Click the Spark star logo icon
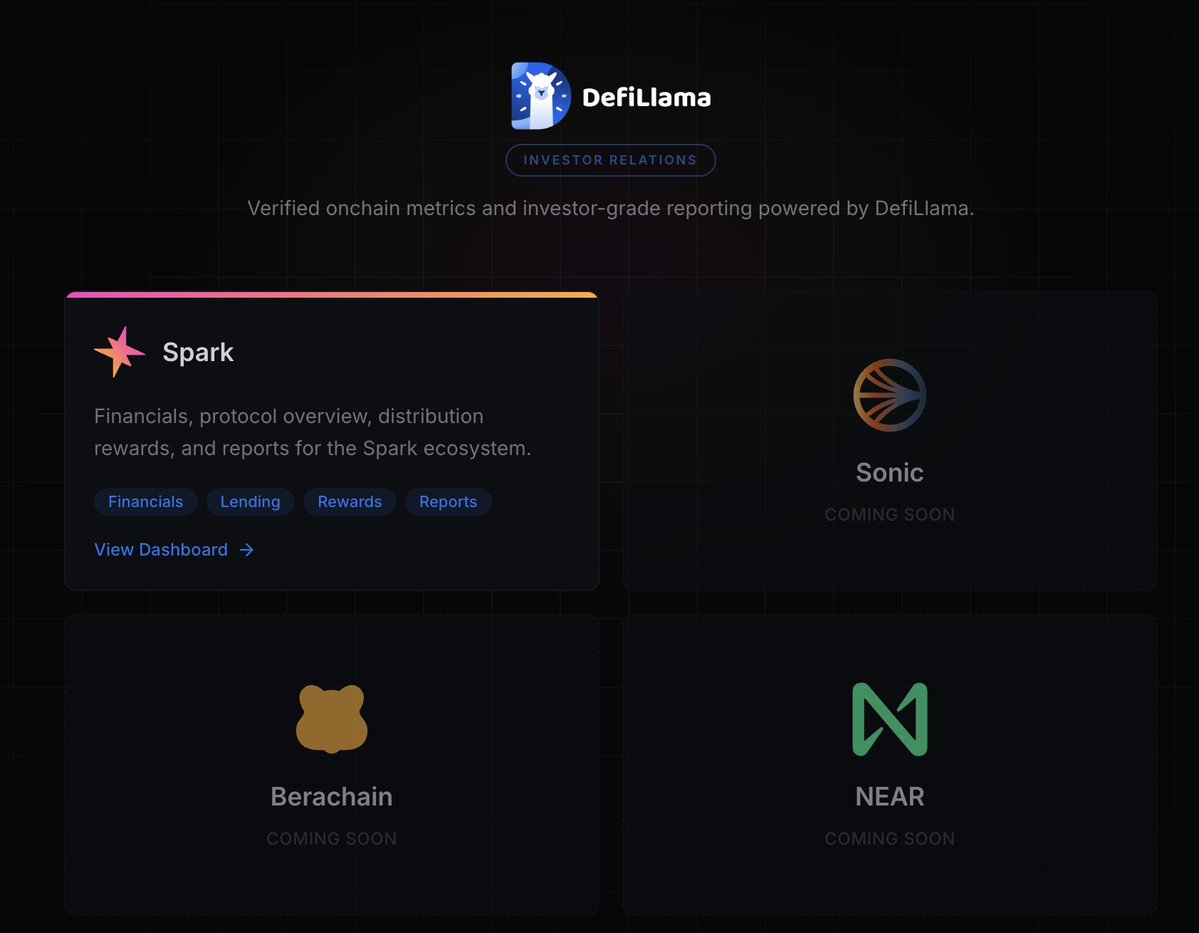The width and height of the screenshot is (1199, 933). pos(119,352)
